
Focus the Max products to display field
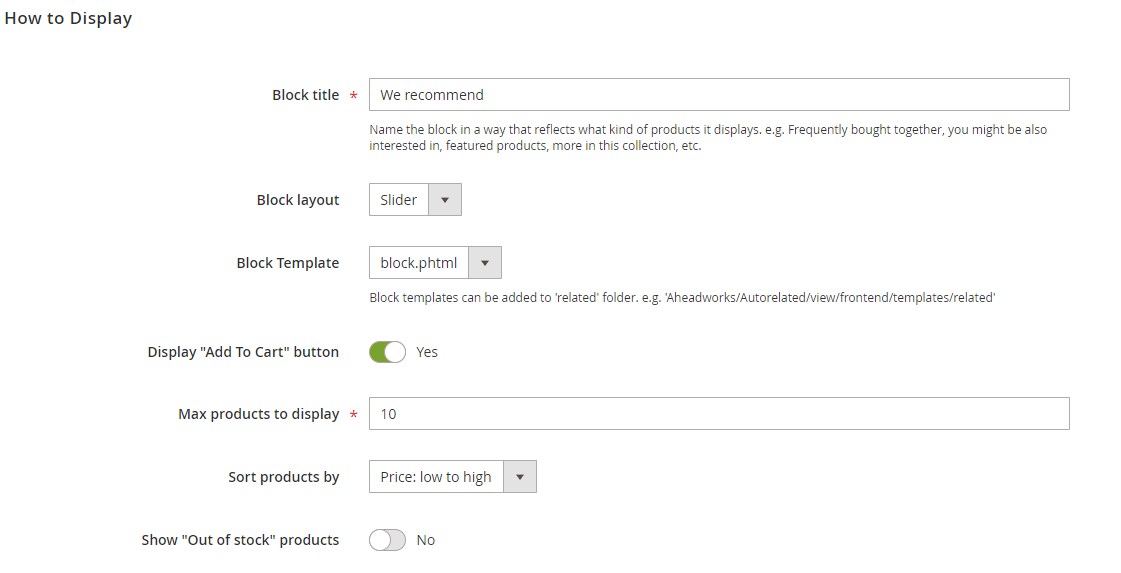point(718,414)
